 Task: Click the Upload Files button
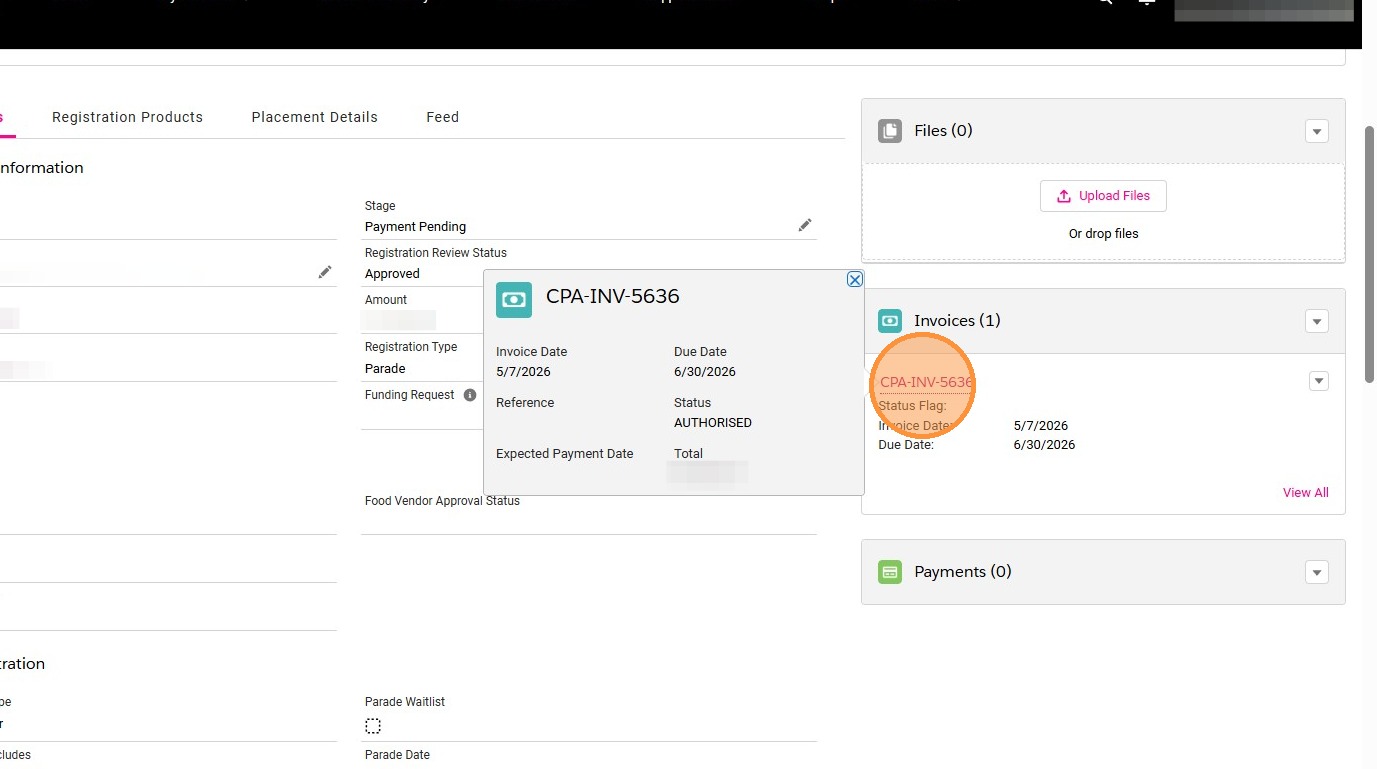click(x=1103, y=196)
